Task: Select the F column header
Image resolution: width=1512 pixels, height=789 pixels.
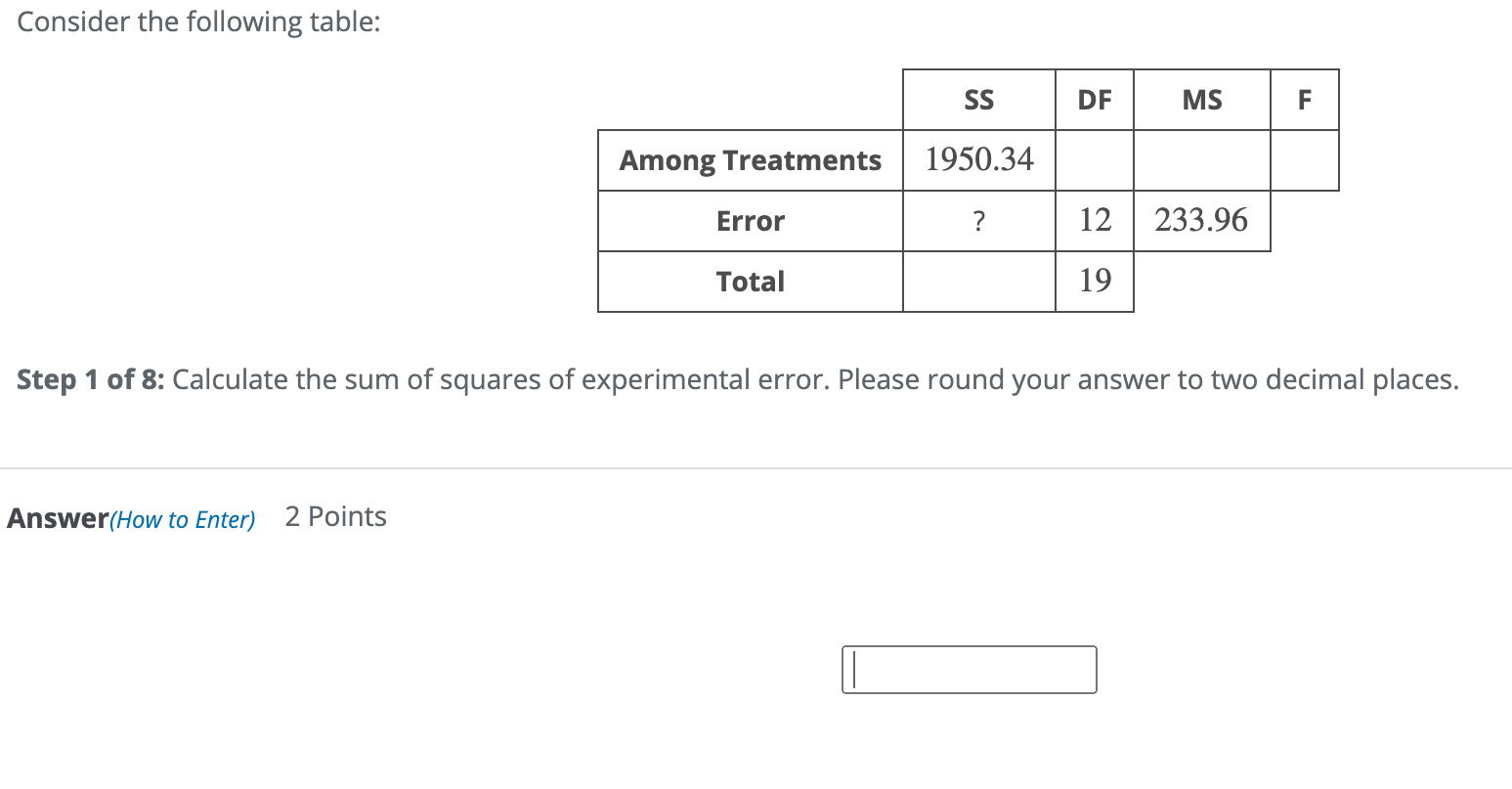Action: (1304, 100)
